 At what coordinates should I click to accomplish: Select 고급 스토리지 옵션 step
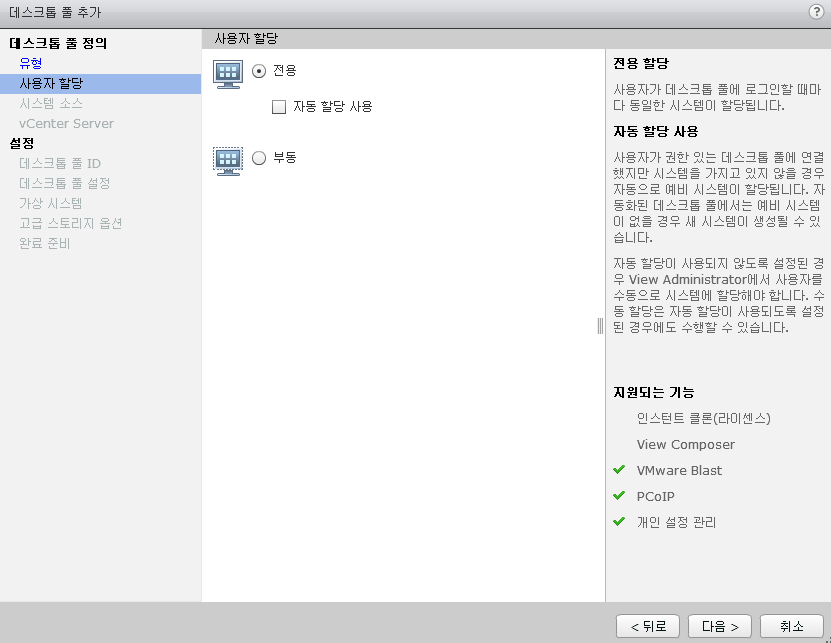click(x=70, y=223)
